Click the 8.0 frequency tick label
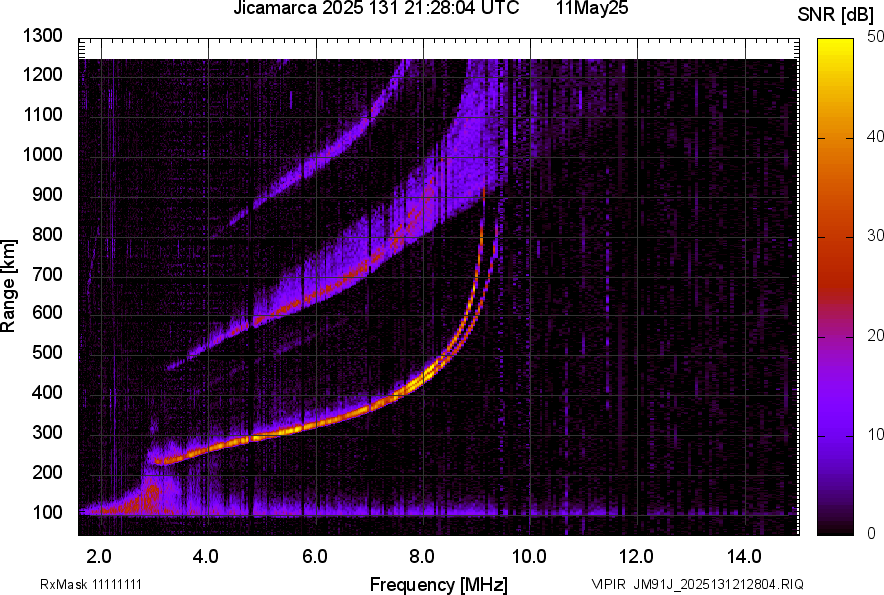Screen dimensions: 884x595 coord(422,557)
